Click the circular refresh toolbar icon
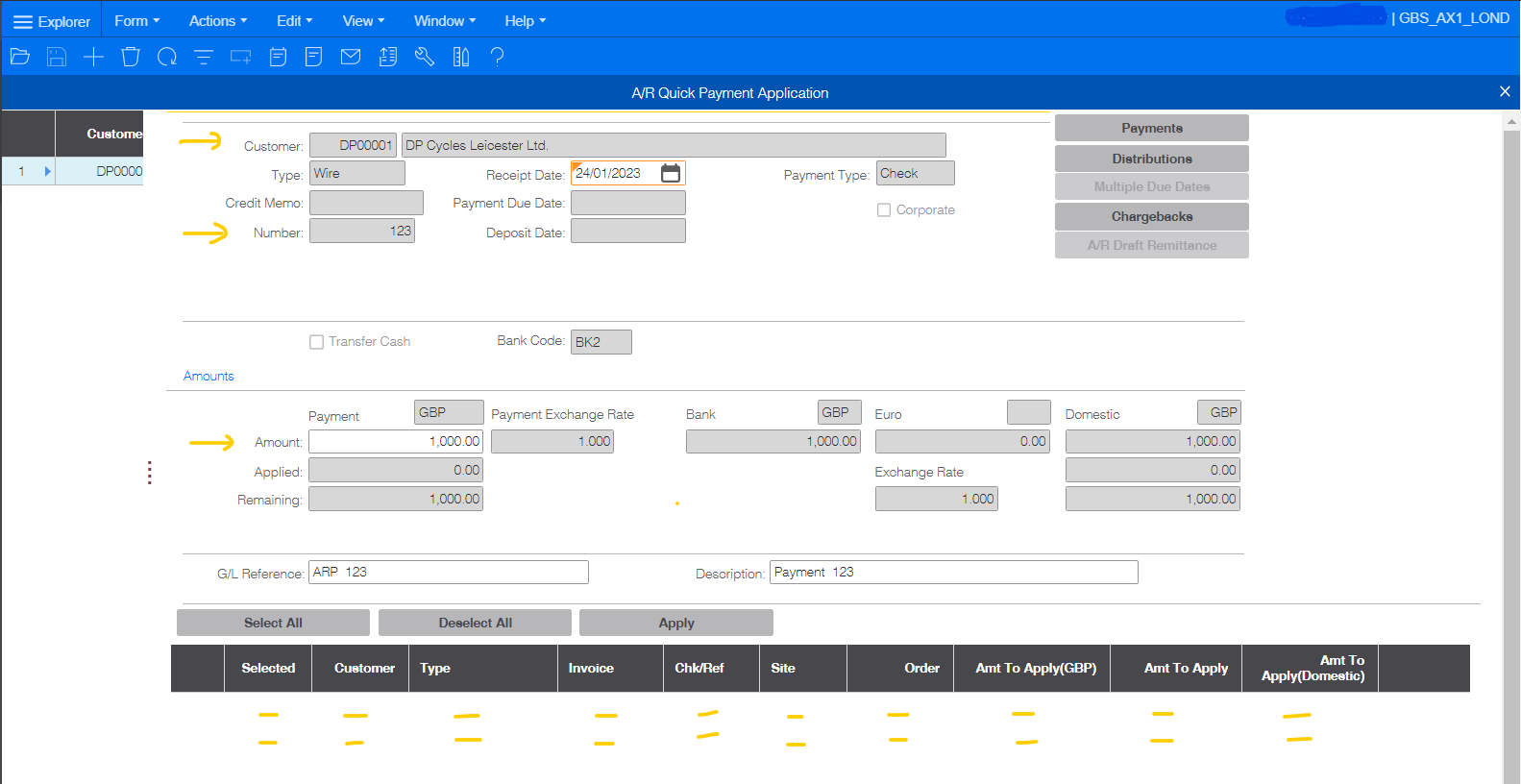 coord(167,58)
